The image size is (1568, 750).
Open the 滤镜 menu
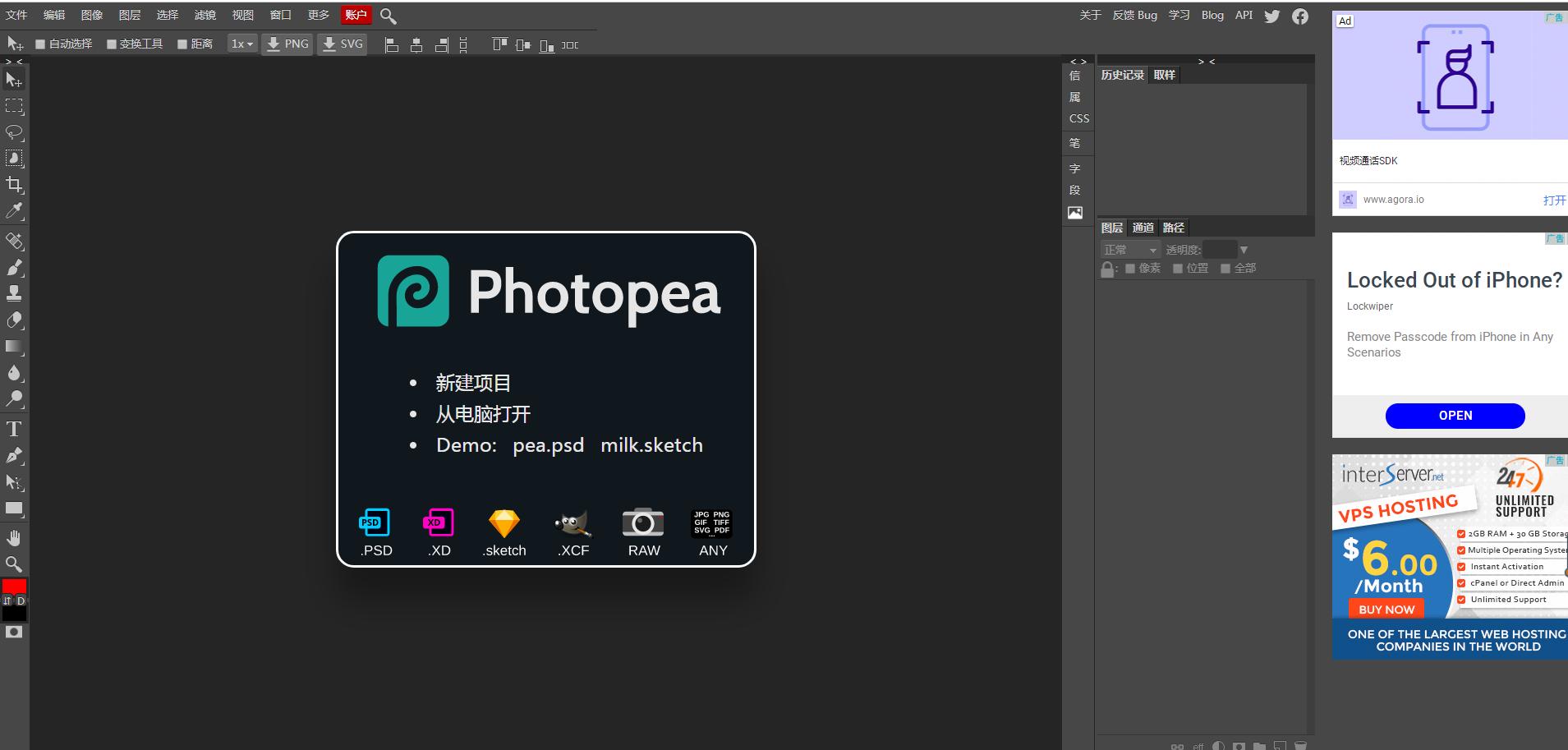tap(205, 15)
